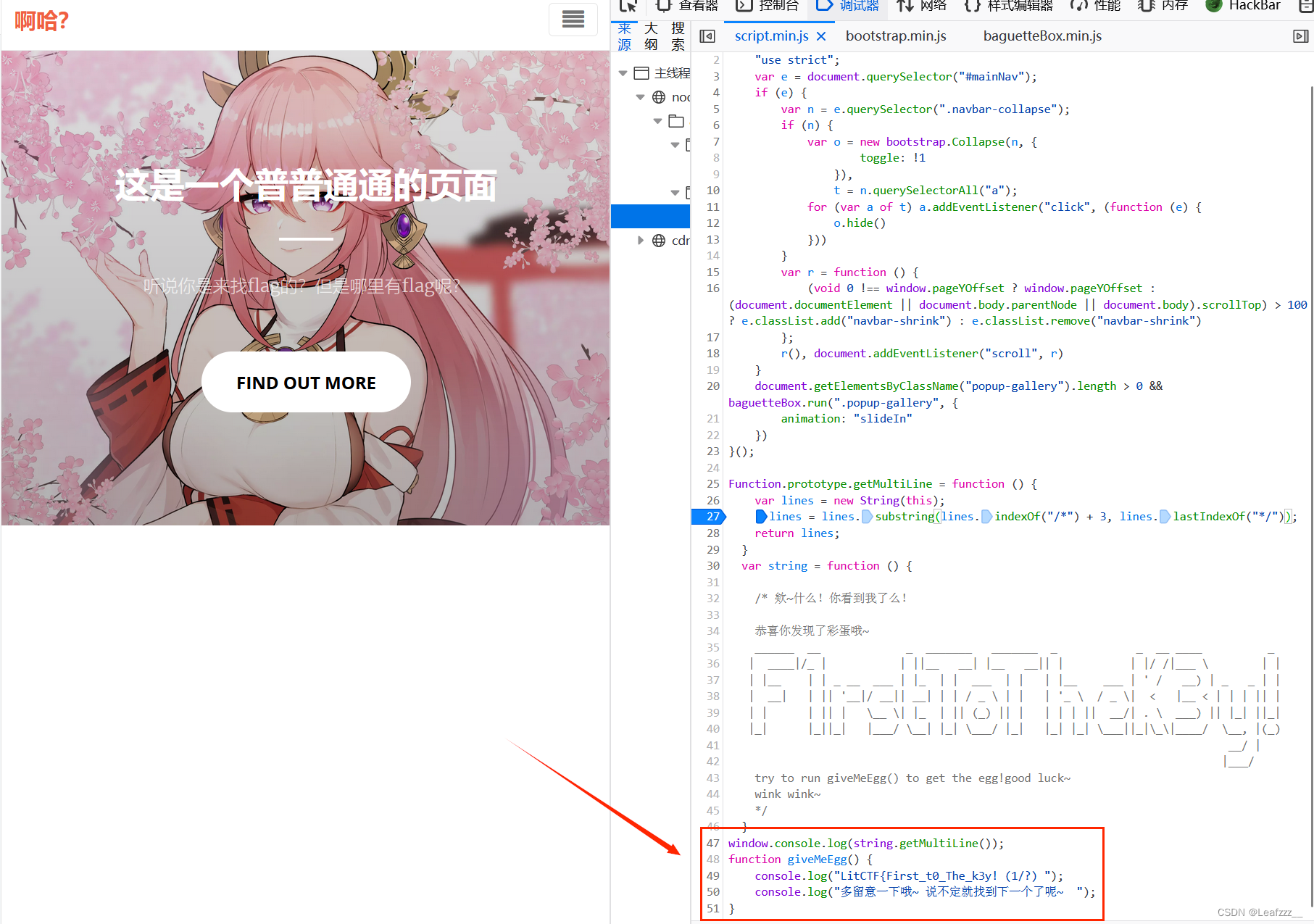Collapse the 主线程 tree node
The width and height of the screenshot is (1314, 924).
click(x=623, y=73)
